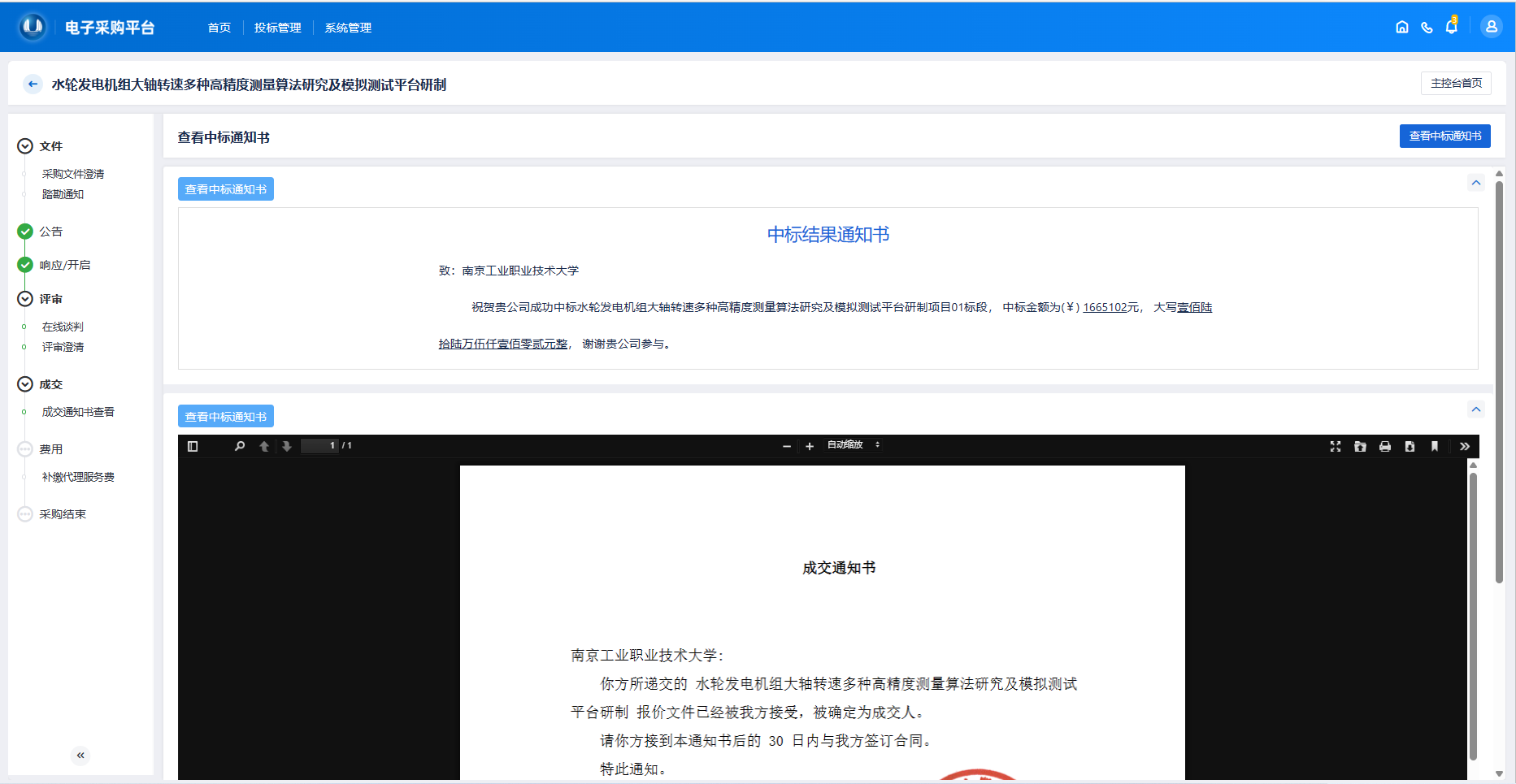Viewport: 1516px width, 784px height.
Task: Toggle the PDF sidebar panel
Action: [193, 446]
